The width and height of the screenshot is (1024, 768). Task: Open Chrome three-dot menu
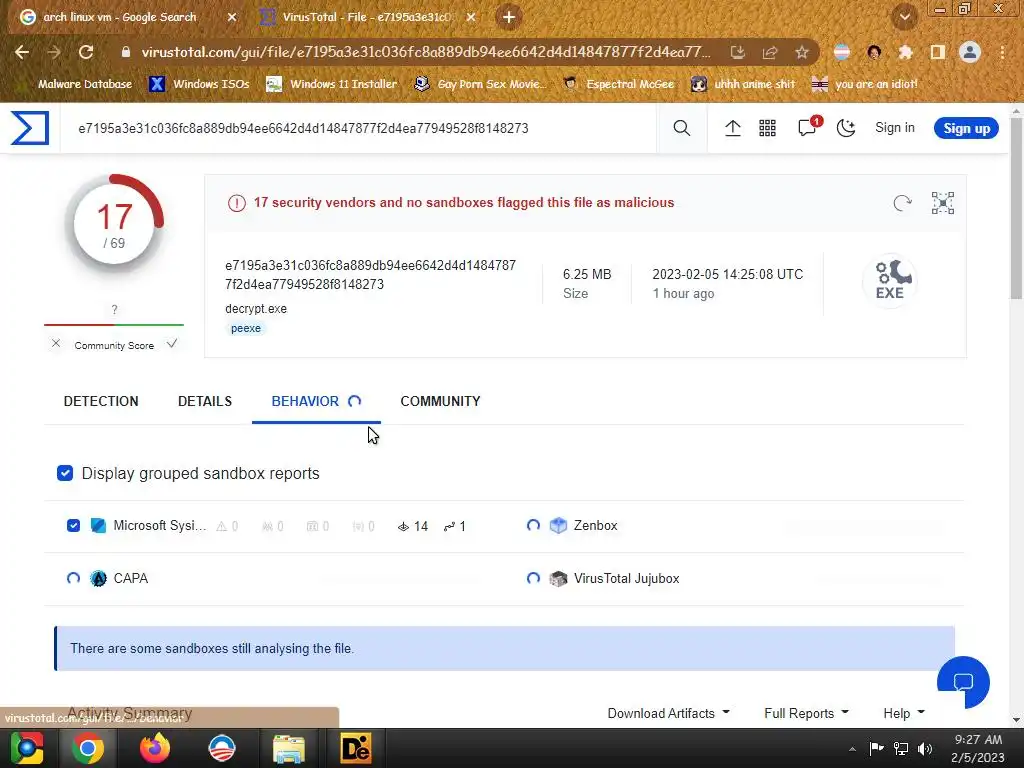[1002, 52]
